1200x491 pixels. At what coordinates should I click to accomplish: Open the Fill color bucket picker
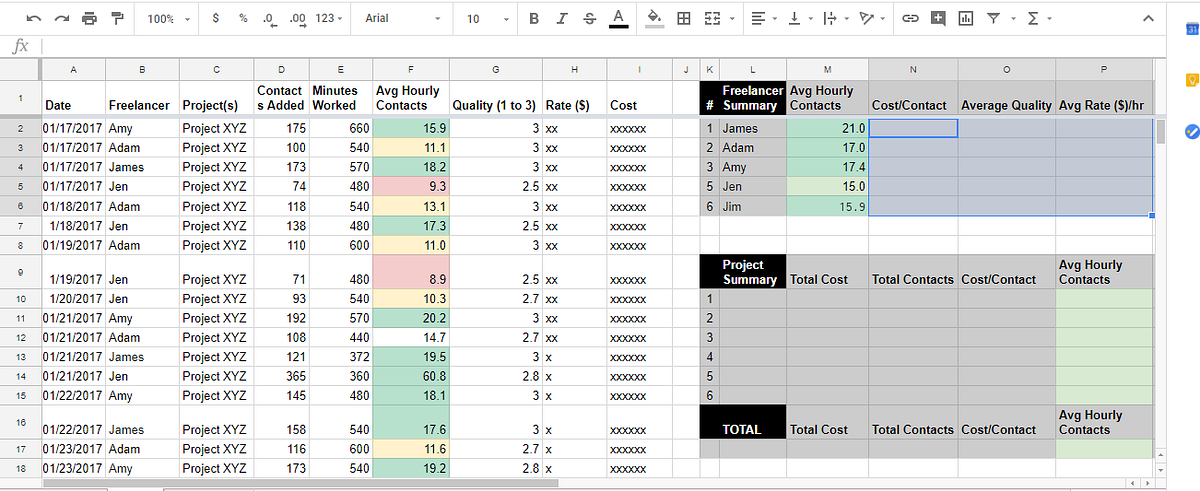pyautogui.click(x=655, y=19)
